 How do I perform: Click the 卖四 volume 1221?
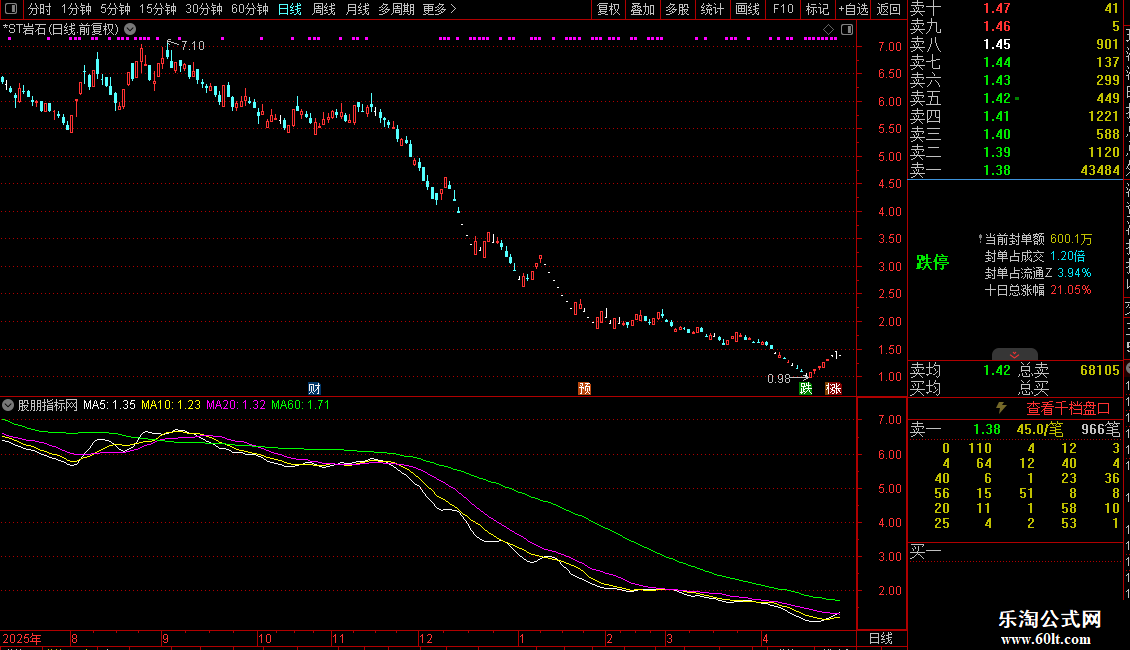tap(1104, 116)
